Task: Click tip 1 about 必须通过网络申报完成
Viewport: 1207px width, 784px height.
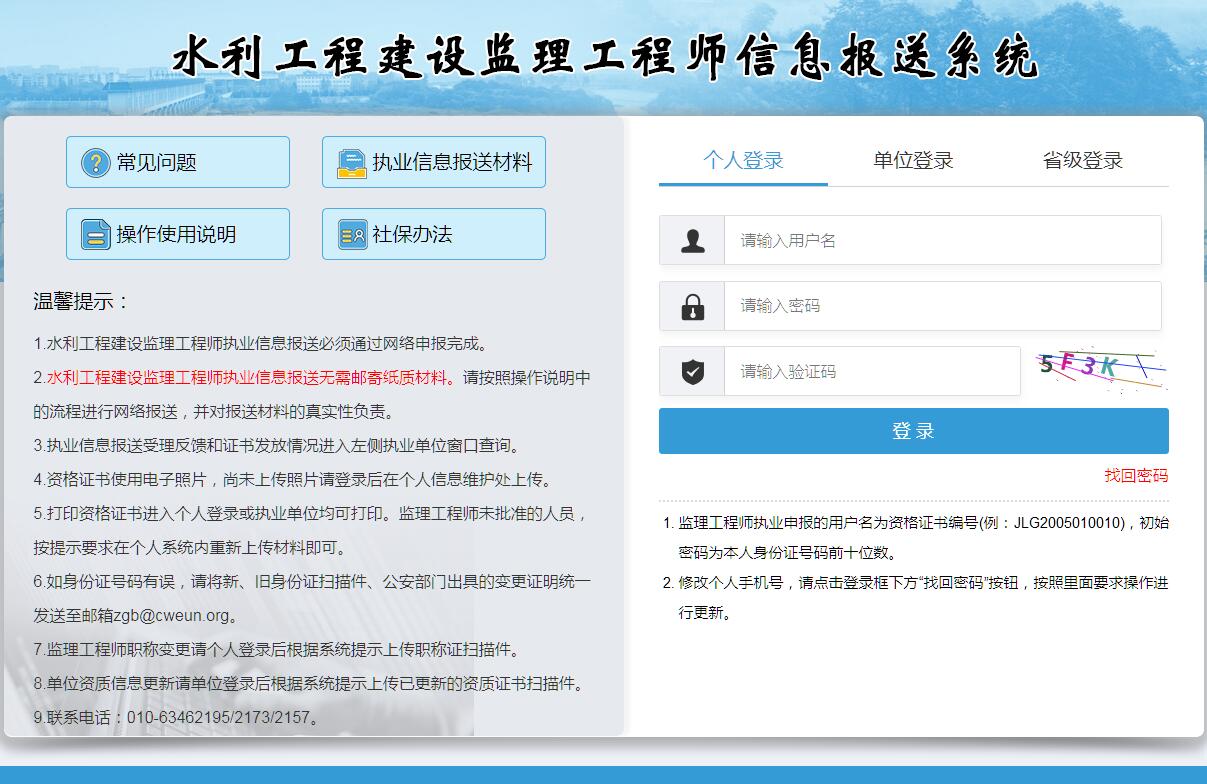Action: [261, 344]
